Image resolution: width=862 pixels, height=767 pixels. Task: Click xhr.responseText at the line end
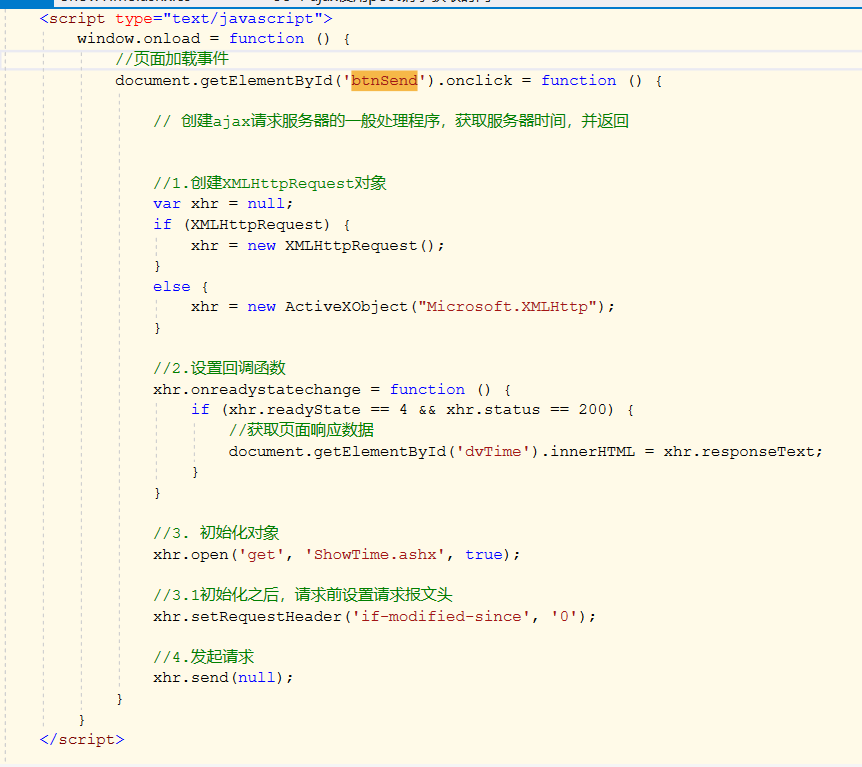[738, 452]
